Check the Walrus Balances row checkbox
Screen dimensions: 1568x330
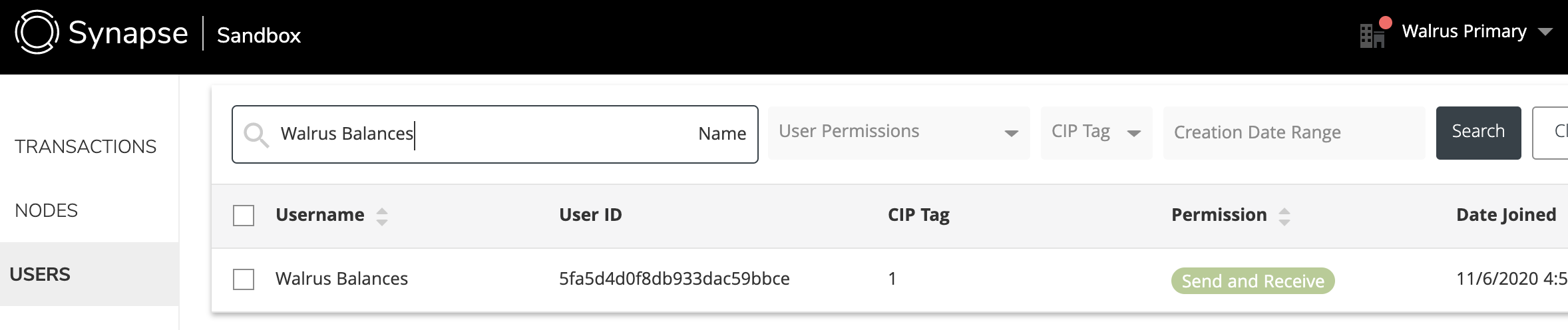[244, 279]
